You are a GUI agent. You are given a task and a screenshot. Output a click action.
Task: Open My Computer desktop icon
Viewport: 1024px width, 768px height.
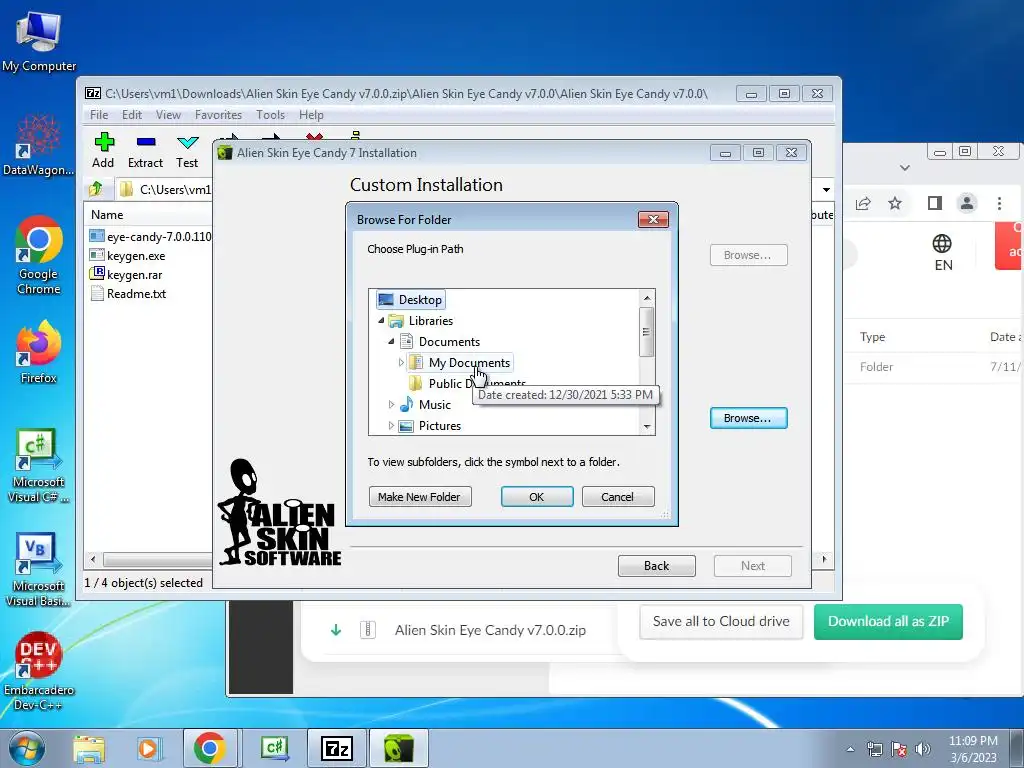coord(39,42)
